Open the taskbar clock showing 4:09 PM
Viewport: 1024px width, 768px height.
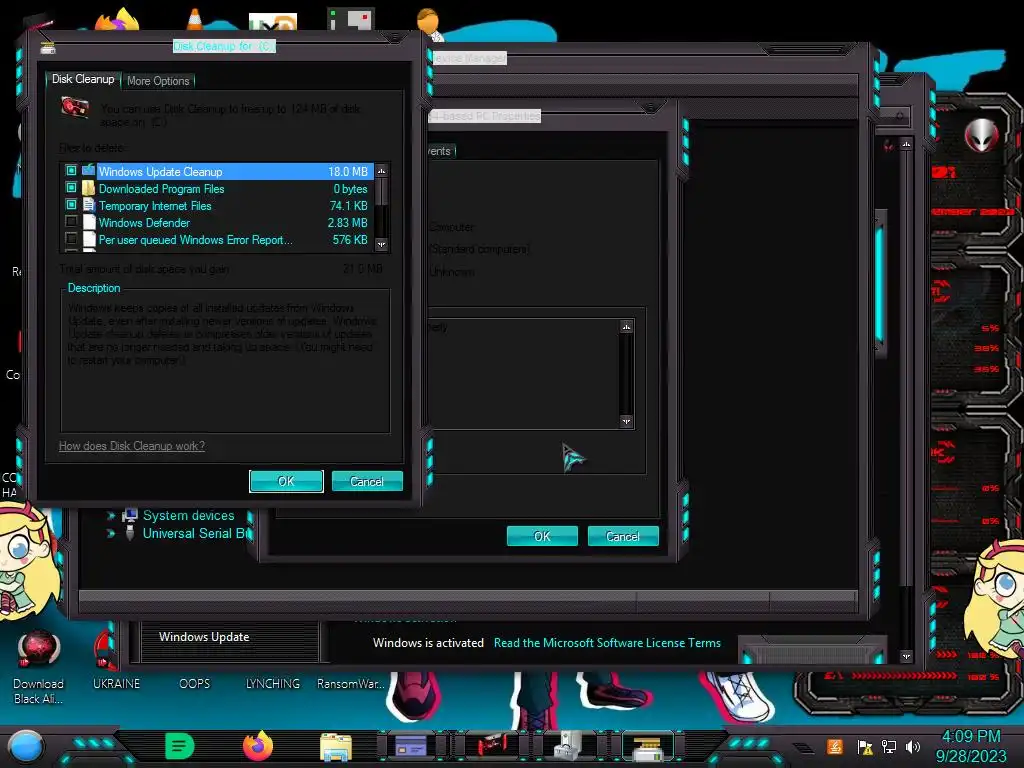click(x=971, y=746)
